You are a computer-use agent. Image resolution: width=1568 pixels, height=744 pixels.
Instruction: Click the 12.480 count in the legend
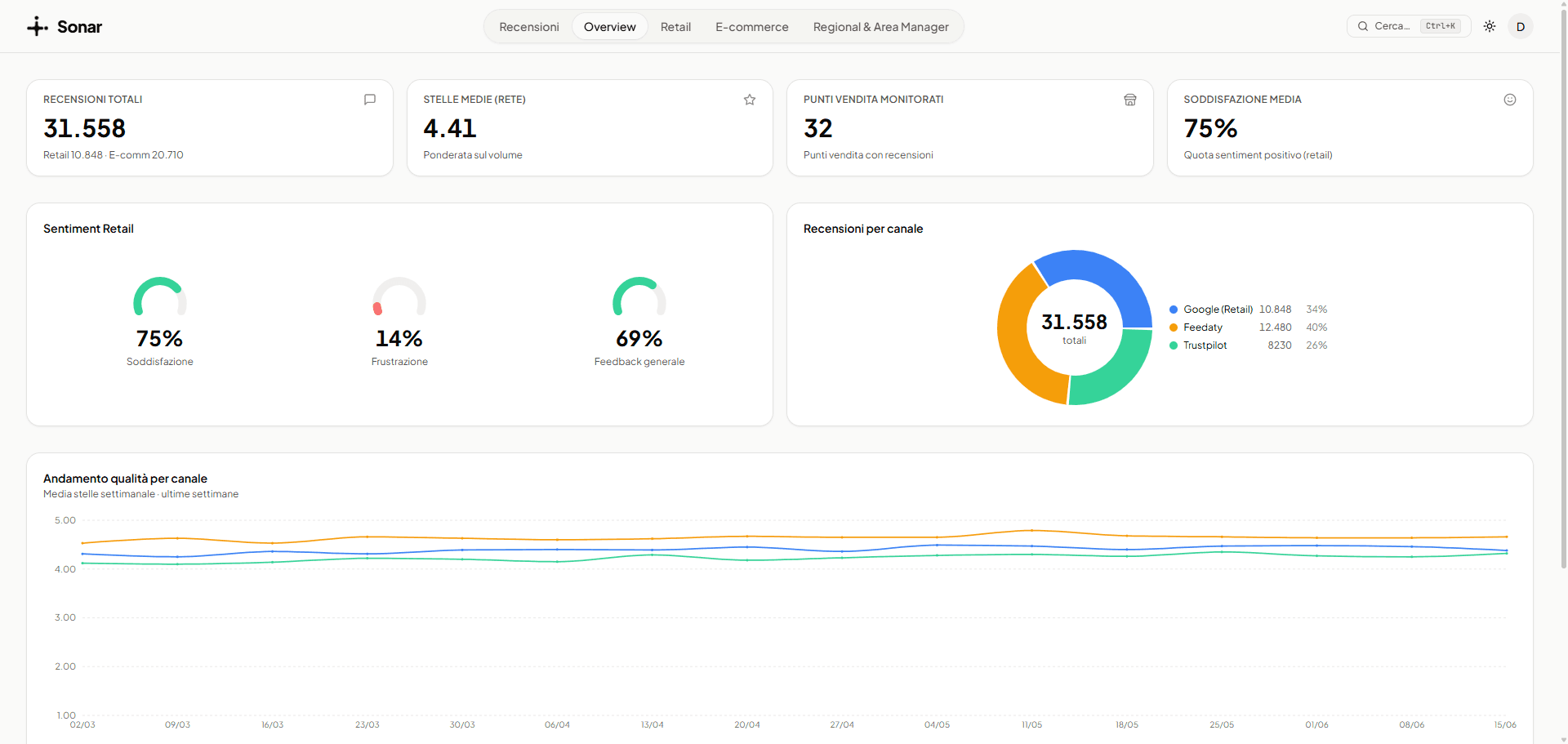point(1276,327)
